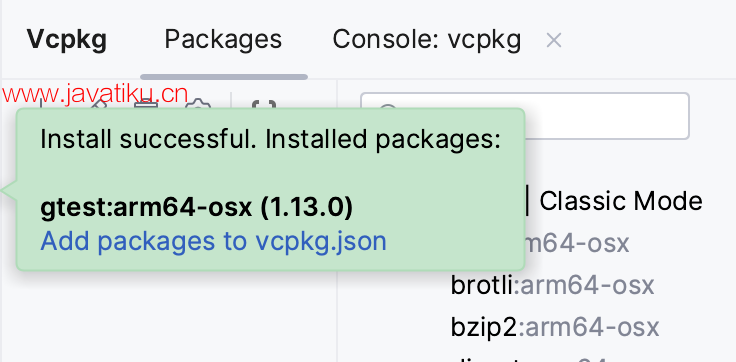Click the pencil Edit icon in toolbar
This screenshot has width=736, height=362.
(x=96, y=102)
